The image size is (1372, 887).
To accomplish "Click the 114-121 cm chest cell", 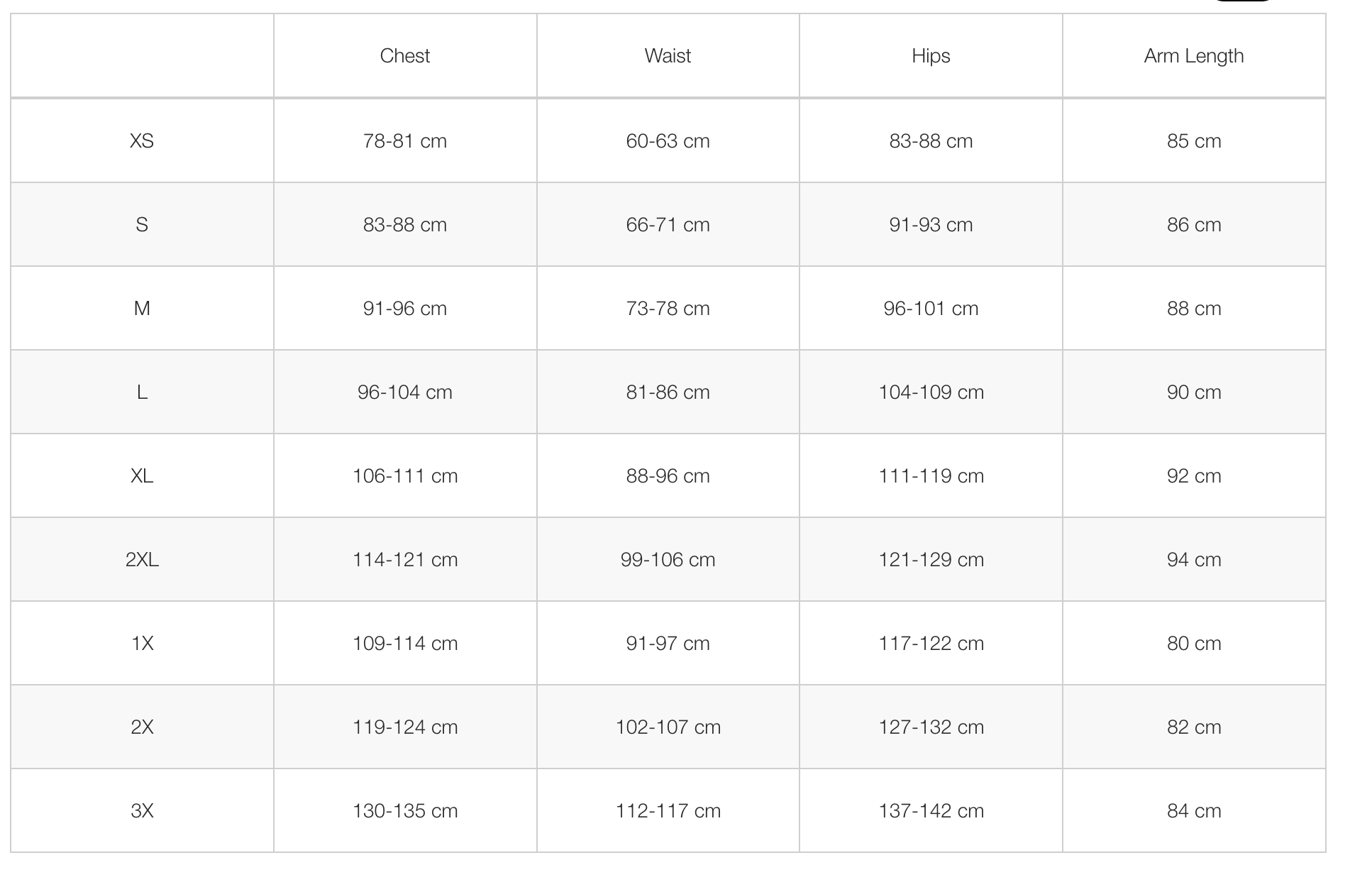I will pyautogui.click(x=405, y=560).
